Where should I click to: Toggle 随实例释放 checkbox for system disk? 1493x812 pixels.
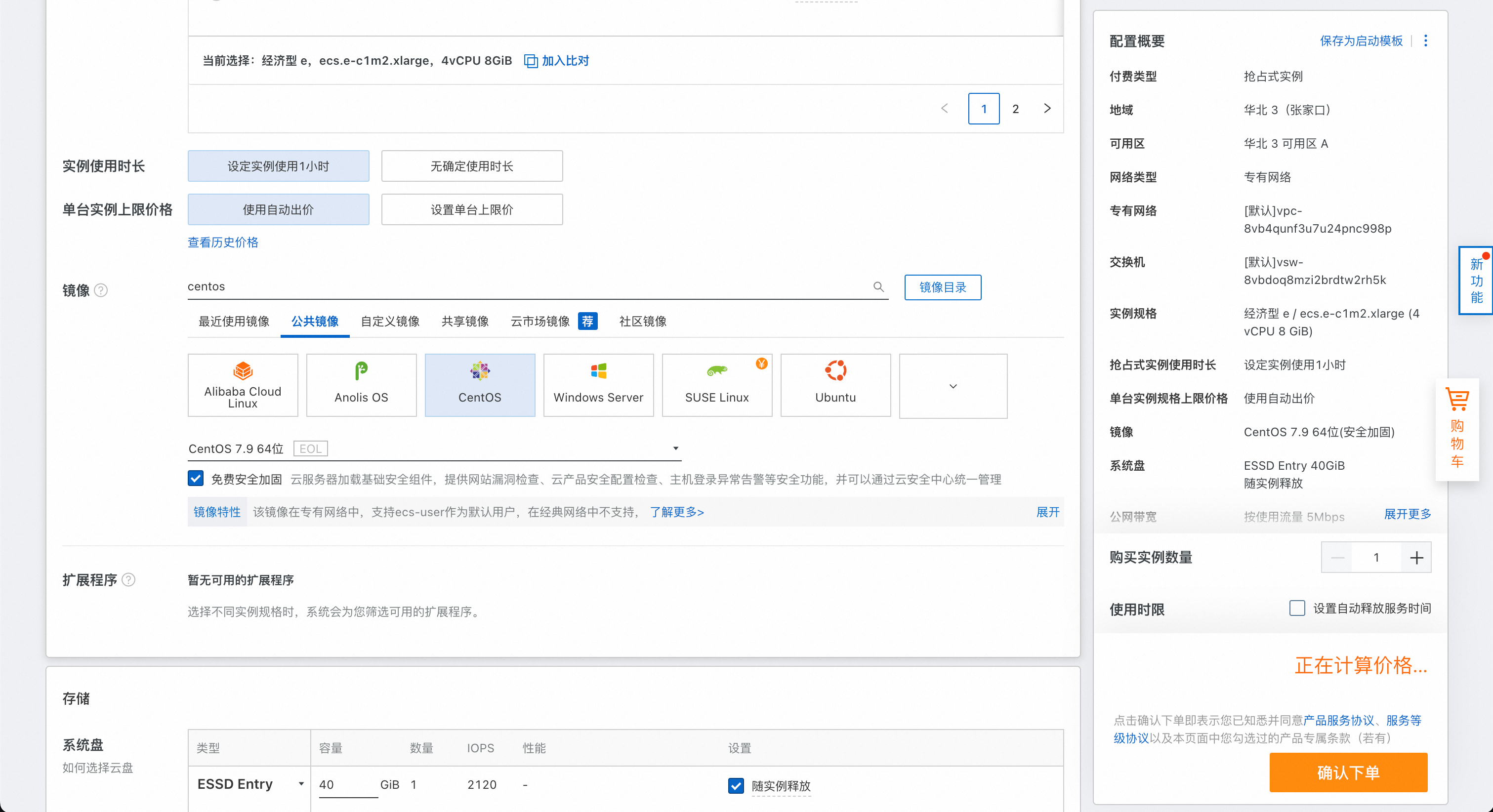[736, 785]
